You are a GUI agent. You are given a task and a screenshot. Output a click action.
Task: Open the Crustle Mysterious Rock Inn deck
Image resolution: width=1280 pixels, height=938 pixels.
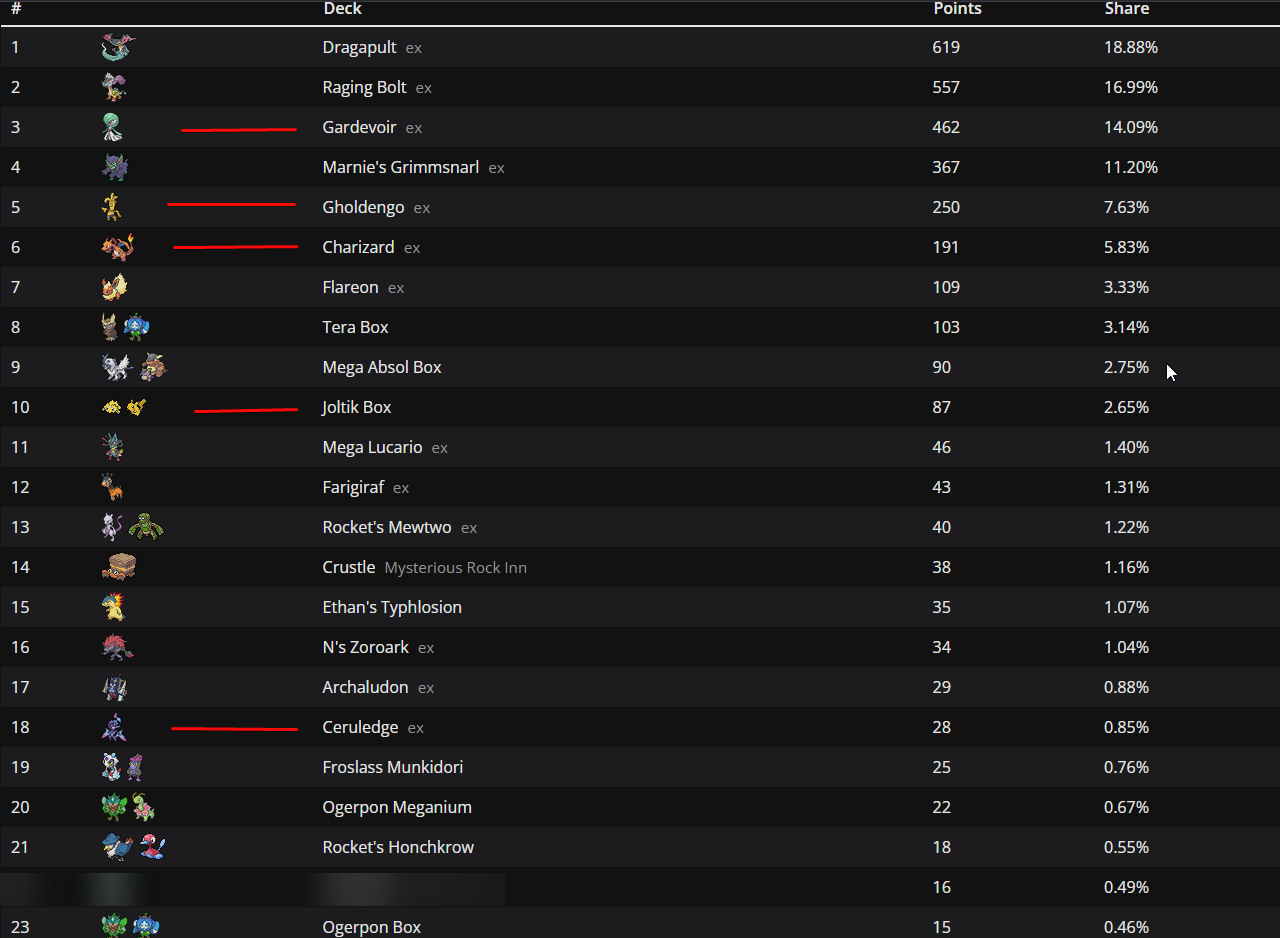pos(425,567)
